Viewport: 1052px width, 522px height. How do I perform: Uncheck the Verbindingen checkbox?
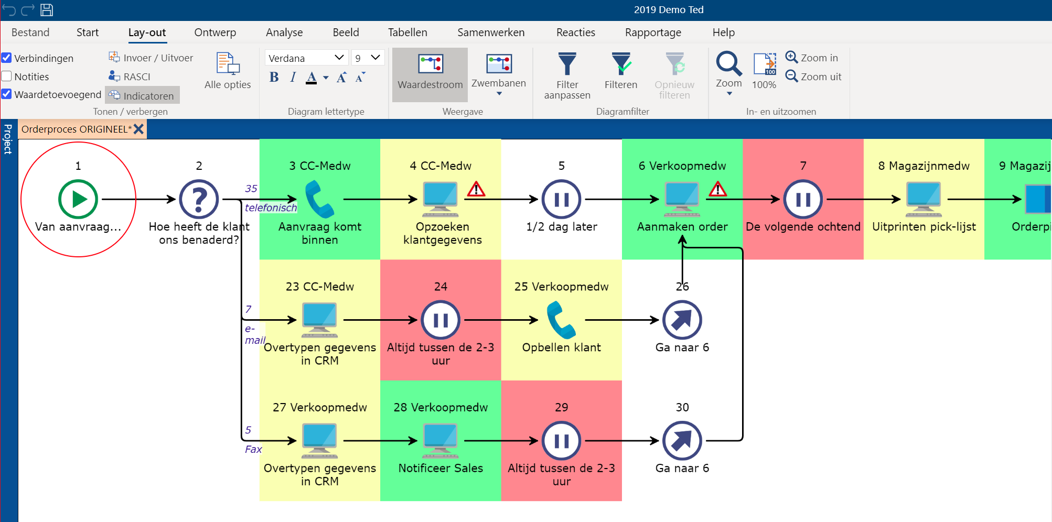pyautogui.click(x=6, y=58)
